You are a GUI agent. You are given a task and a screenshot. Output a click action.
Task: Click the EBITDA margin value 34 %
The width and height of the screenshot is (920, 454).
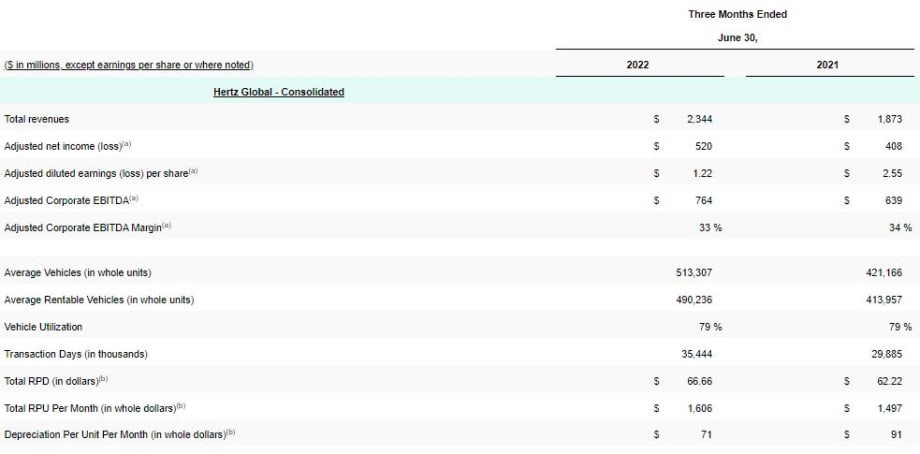point(901,228)
